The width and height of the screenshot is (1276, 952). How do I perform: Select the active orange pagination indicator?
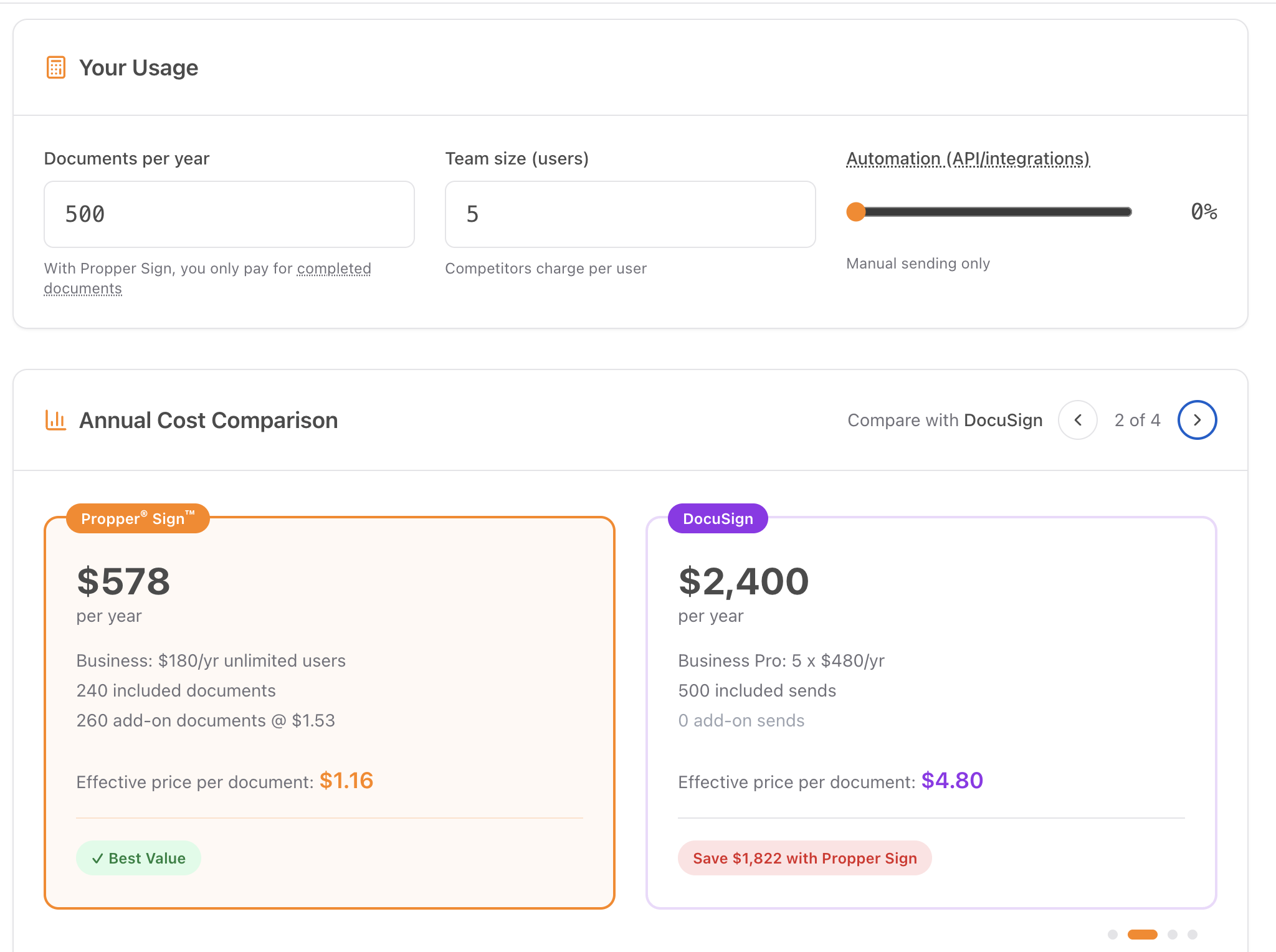1143,935
